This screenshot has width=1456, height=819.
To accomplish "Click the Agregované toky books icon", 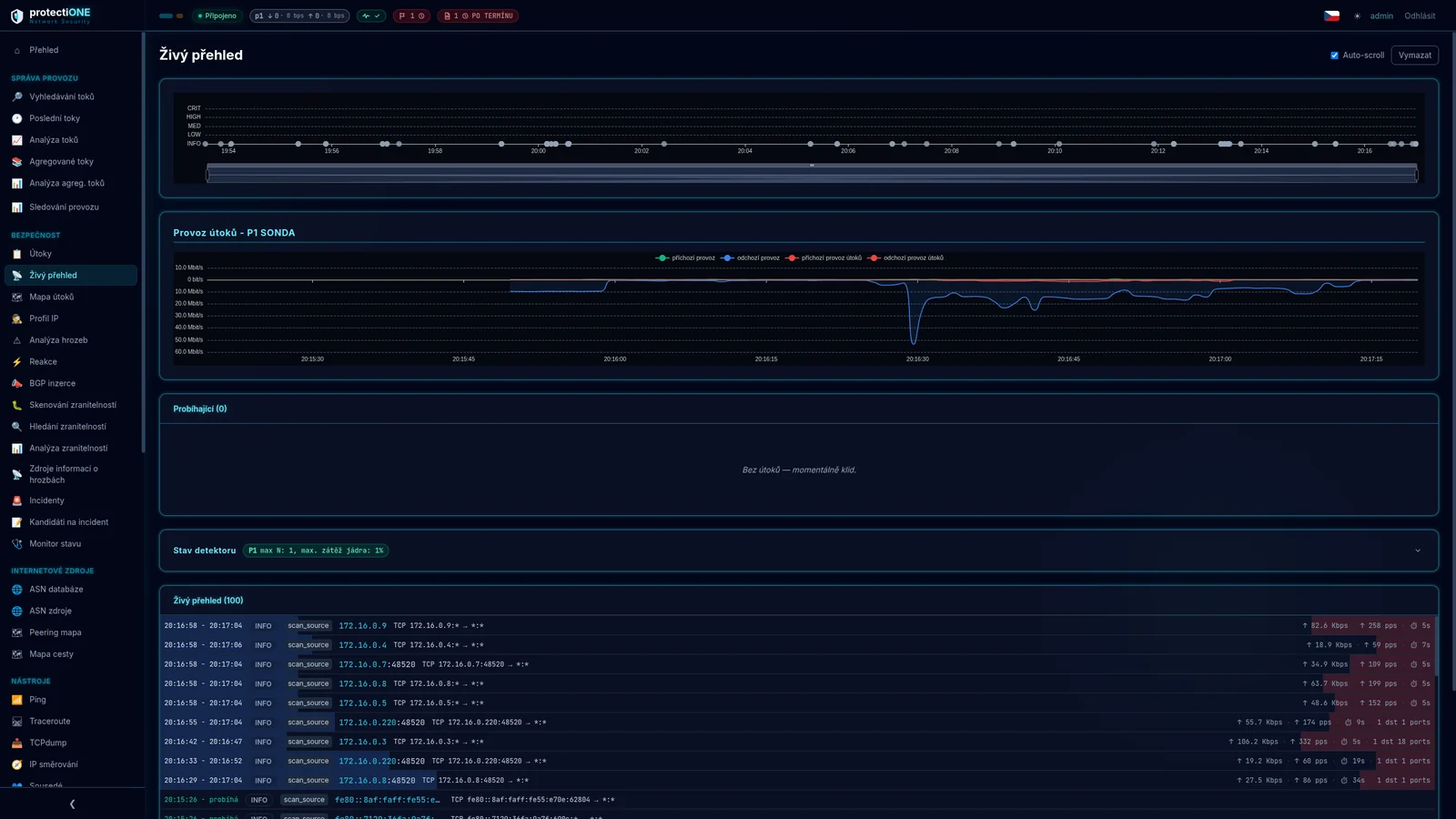I will [x=16, y=162].
